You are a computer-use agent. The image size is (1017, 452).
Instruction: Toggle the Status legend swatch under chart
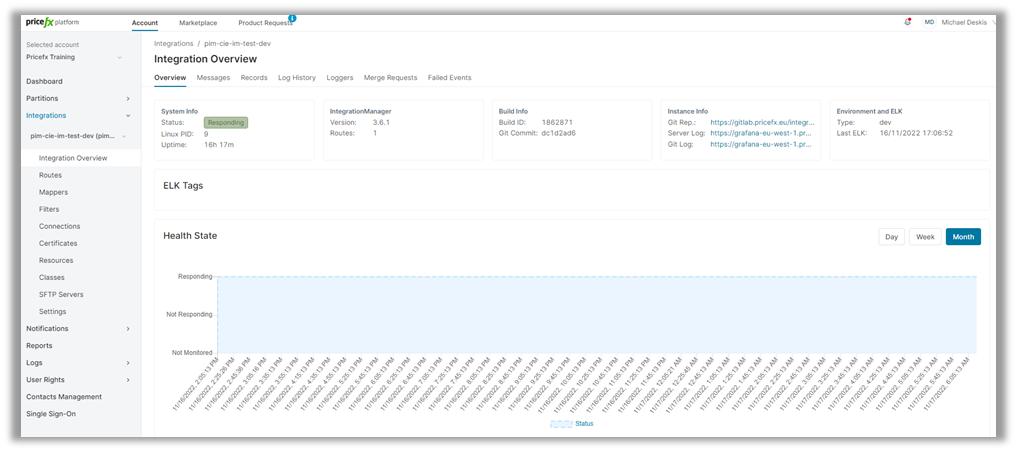561,424
